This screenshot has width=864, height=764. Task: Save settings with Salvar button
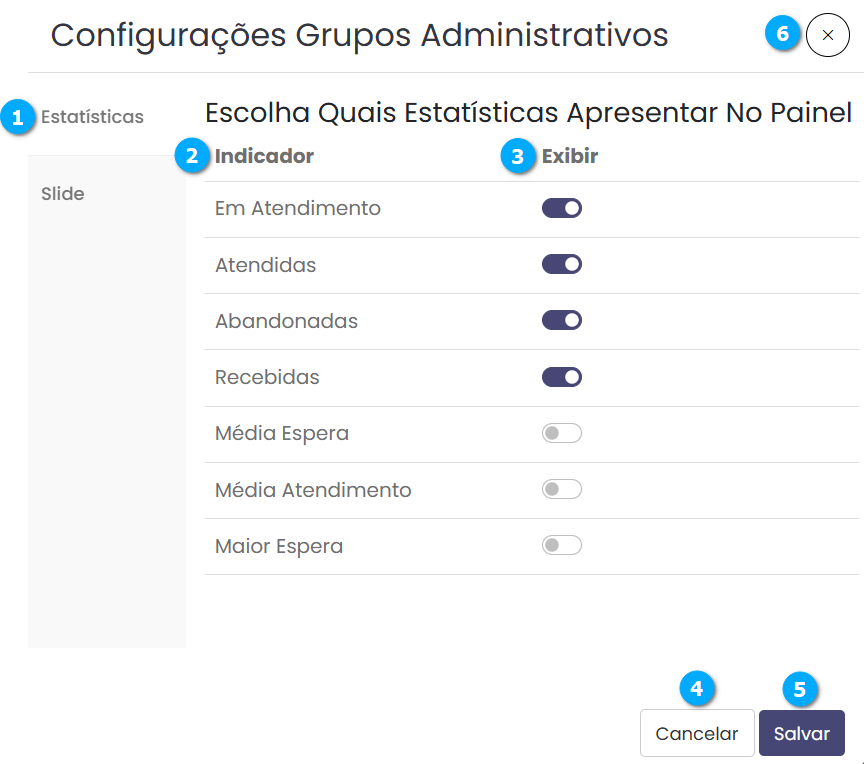802,733
